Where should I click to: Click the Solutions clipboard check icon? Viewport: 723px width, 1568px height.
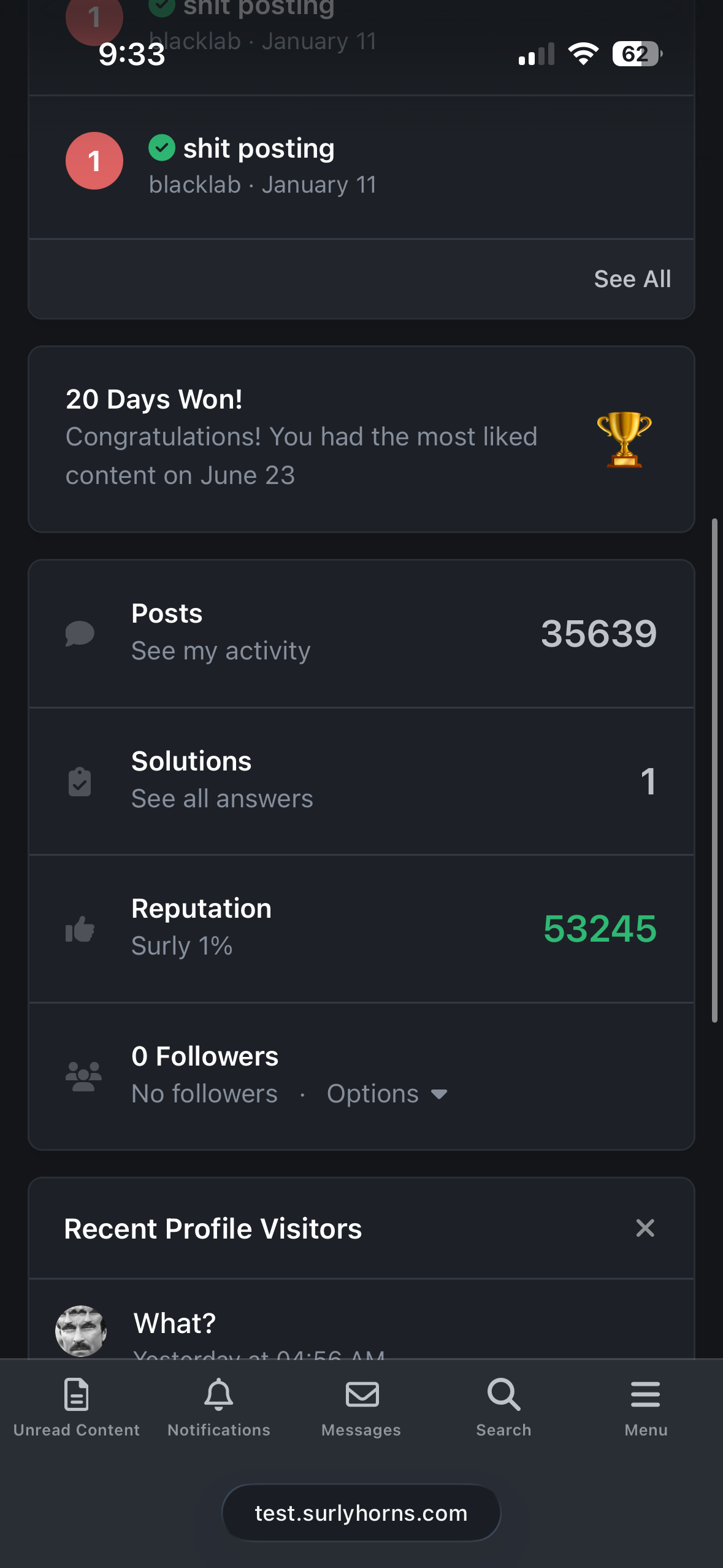pyautogui.click(x=80, y=782)
